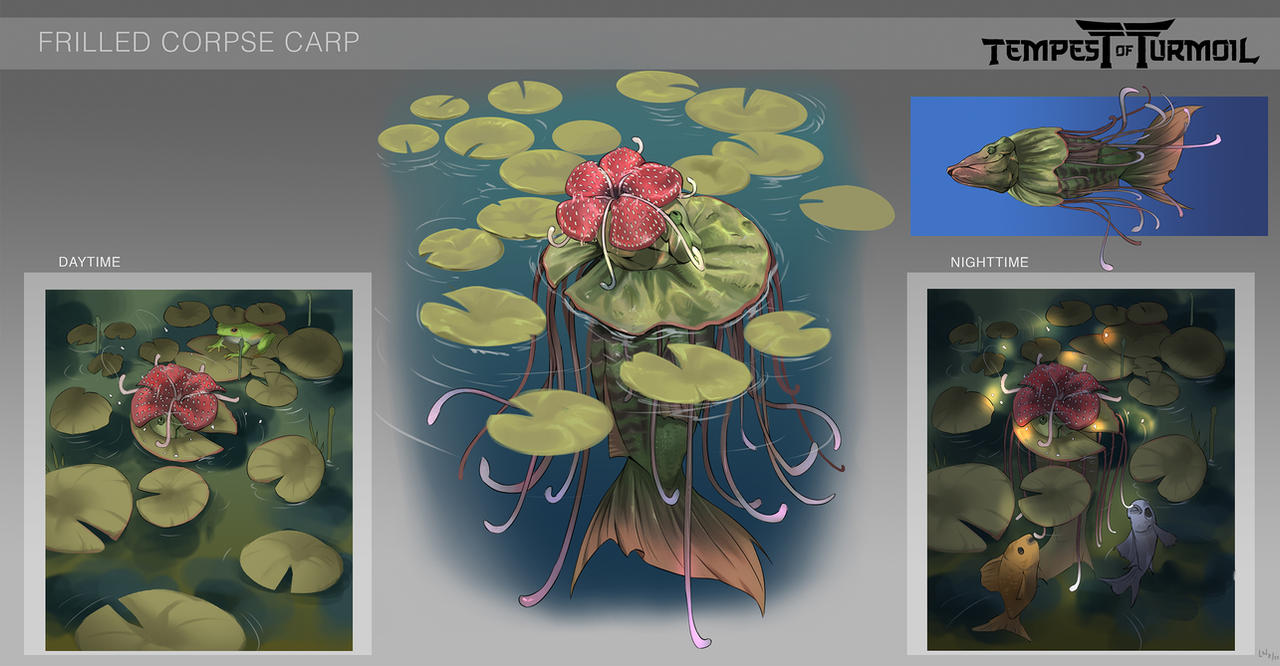Click the carp tail fin in center artwork
Image resolution: width=1280 pixels, height=666 pixels.
(x=672, y=538)
